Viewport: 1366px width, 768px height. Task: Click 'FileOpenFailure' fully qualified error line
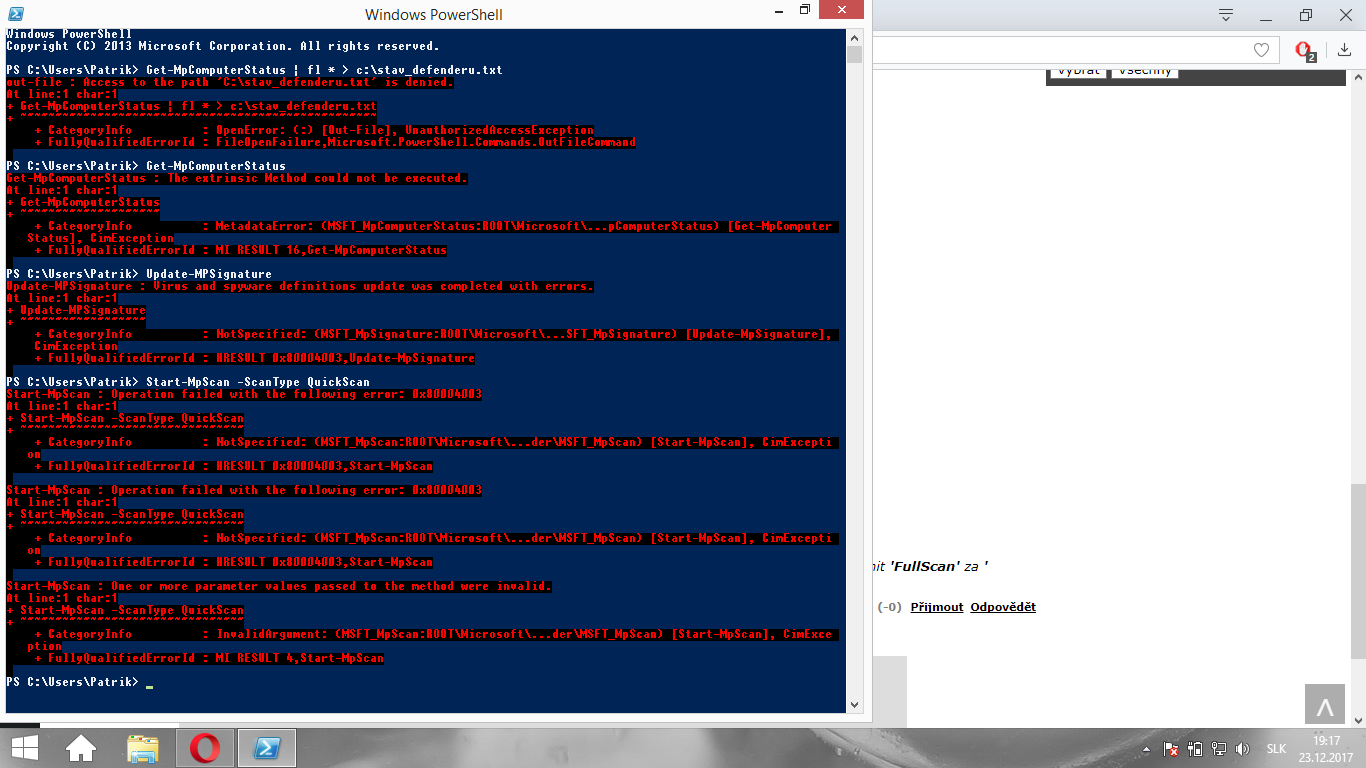coord(335,142)
